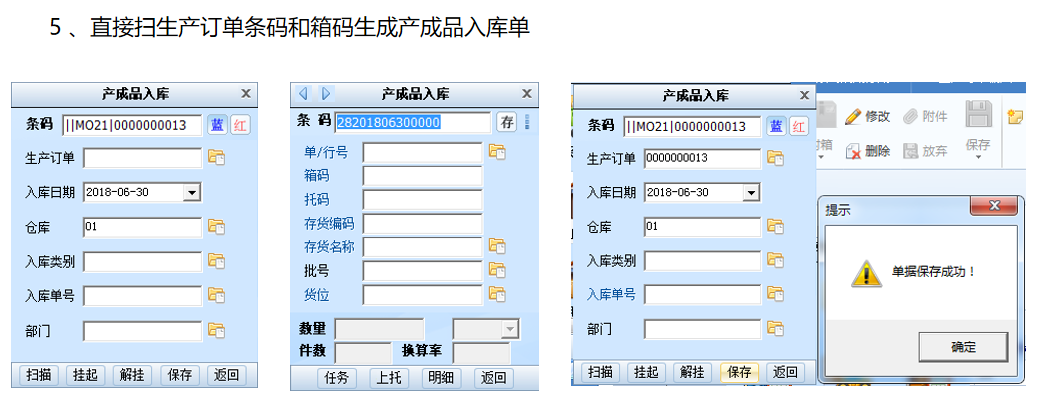The height and width of the screenshot is (399, 1038).
Task: Focus 部门 field in right panel
Action: point(702,329)
